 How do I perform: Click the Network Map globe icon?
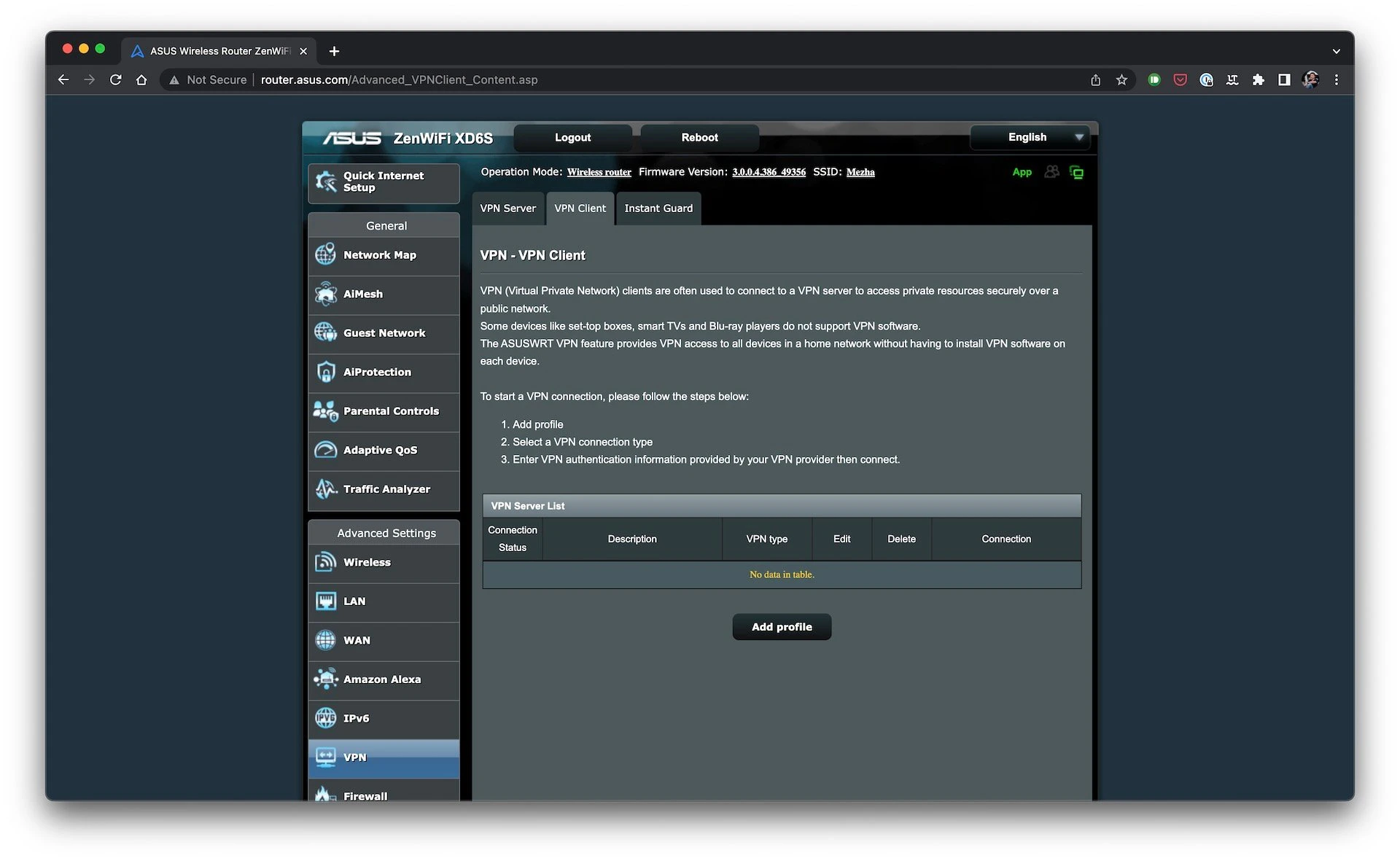(325, 255)
